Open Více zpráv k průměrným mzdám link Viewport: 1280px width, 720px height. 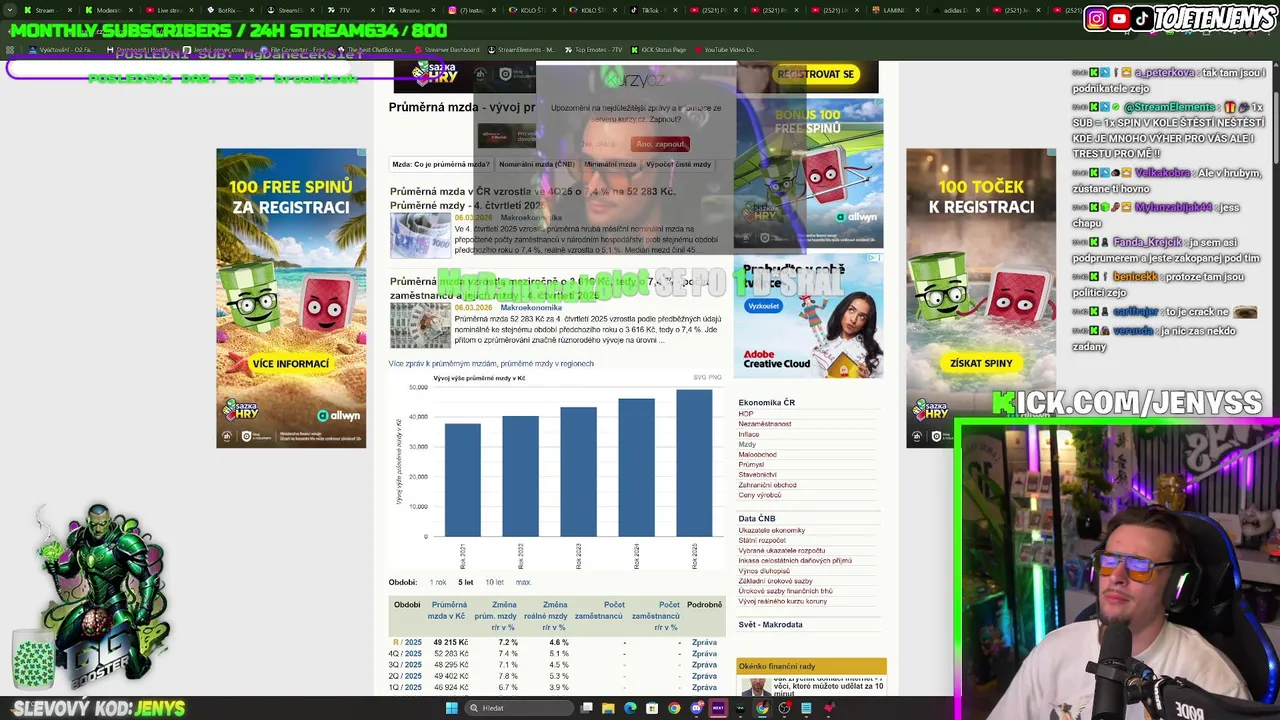442,364
